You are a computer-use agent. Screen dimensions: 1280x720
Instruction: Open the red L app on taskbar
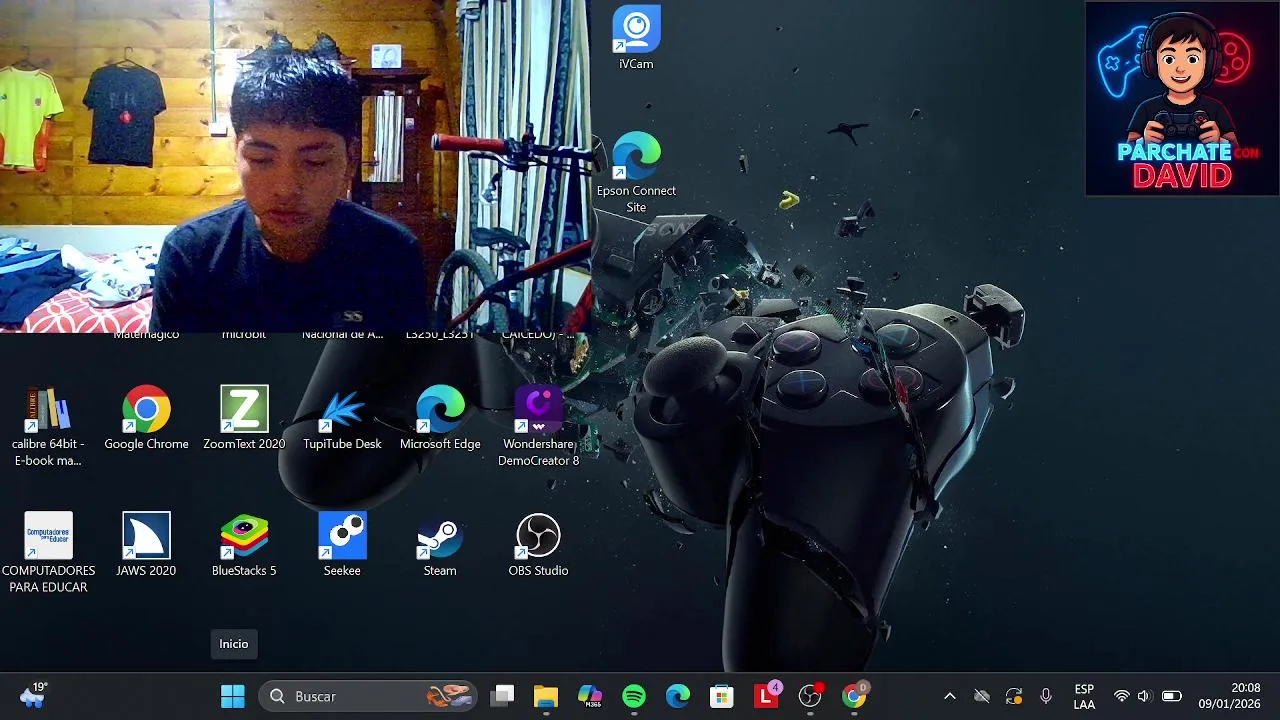tap(766, 696)
